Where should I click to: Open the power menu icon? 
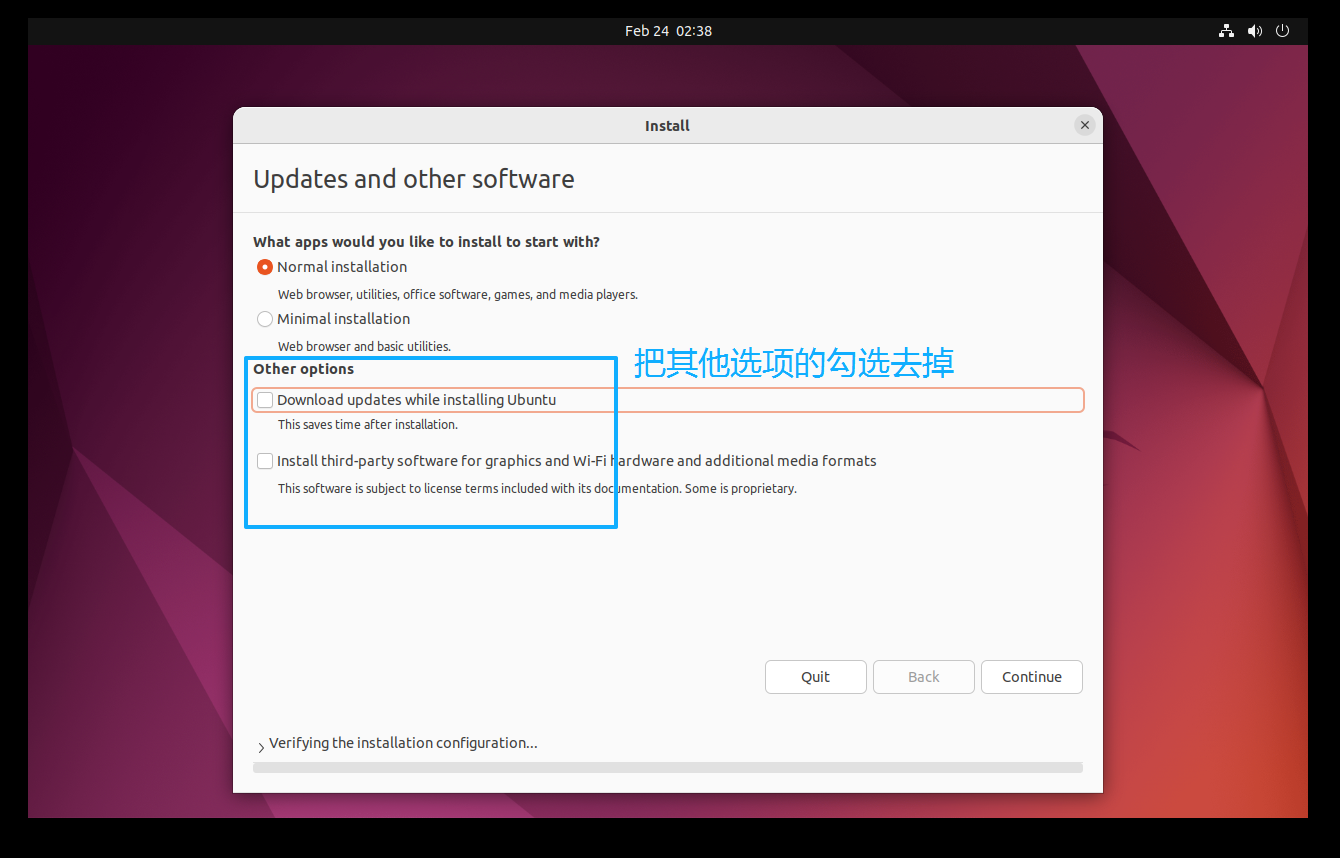[x=1283, y=31]
